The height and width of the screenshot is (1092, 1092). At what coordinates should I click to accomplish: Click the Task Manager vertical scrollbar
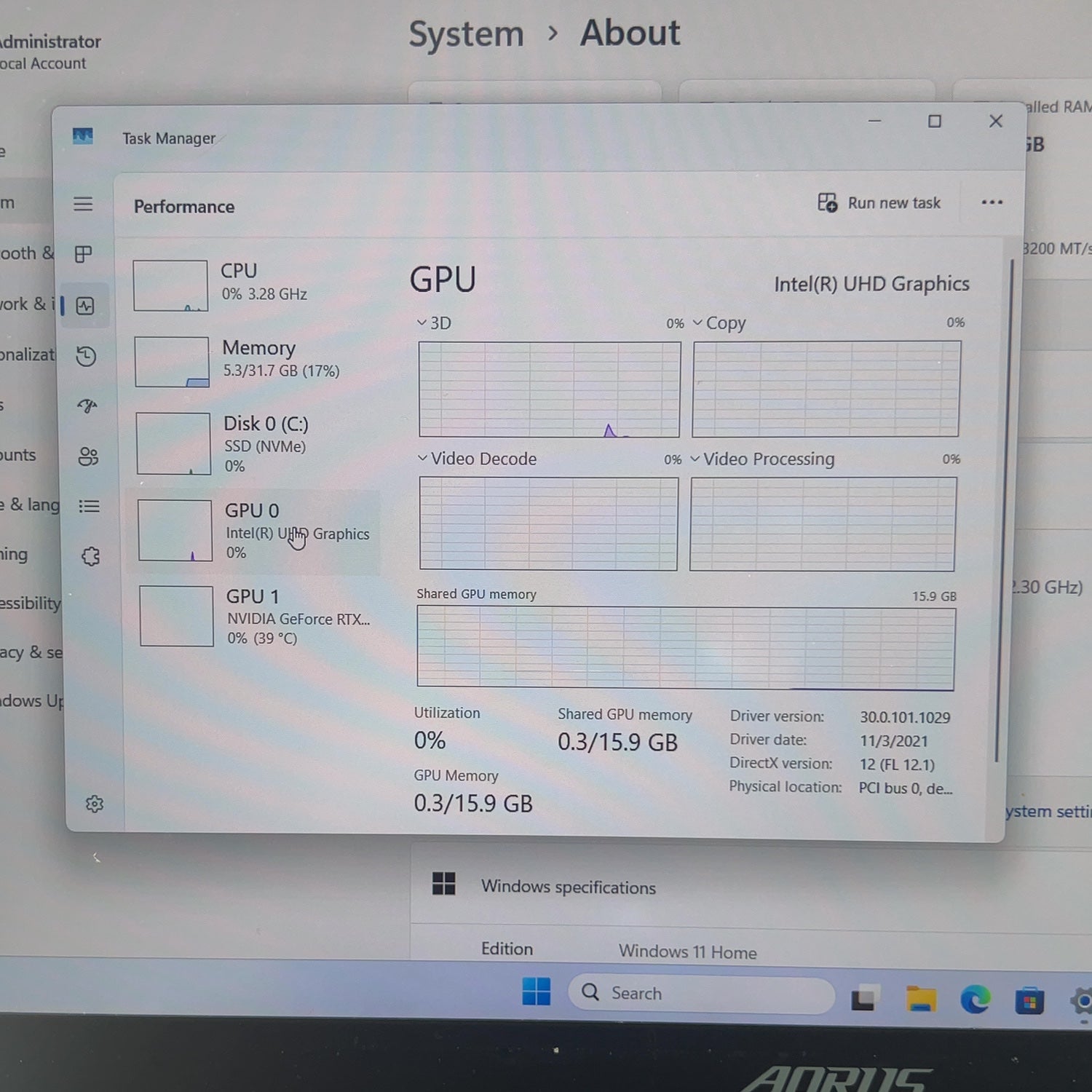coord(1005,510)
